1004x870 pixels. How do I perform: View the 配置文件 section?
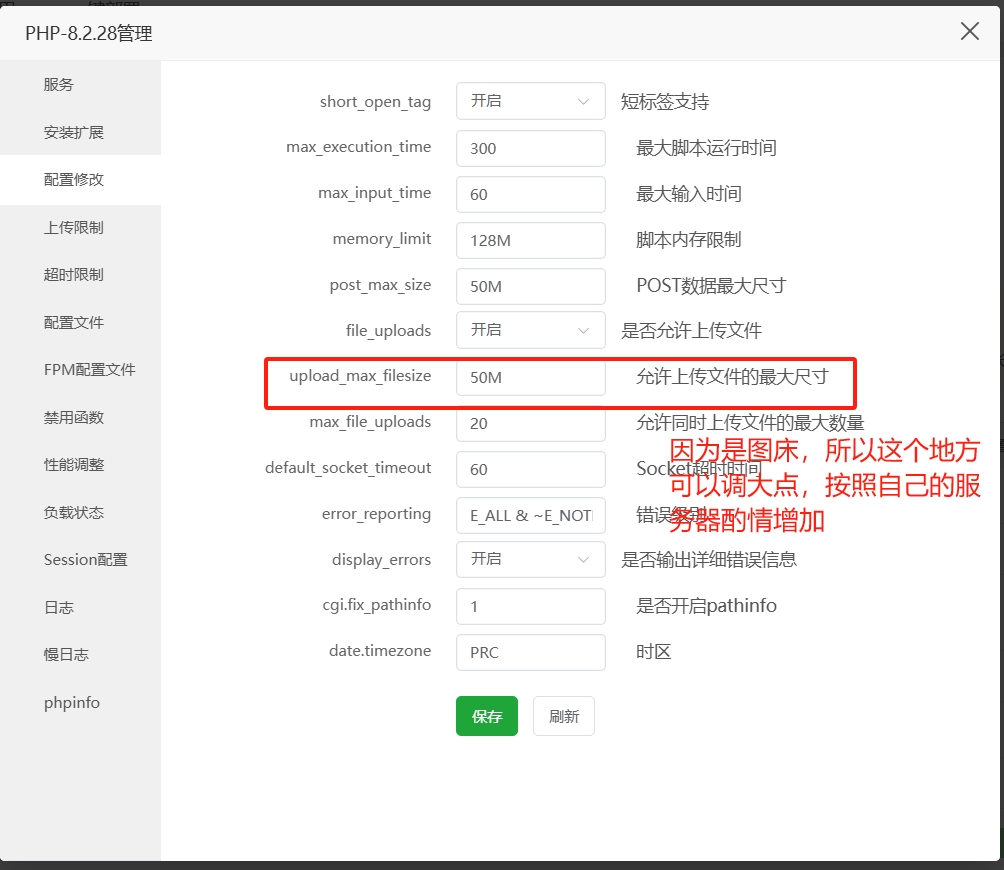pyautogui.click(x=70, y=322)
